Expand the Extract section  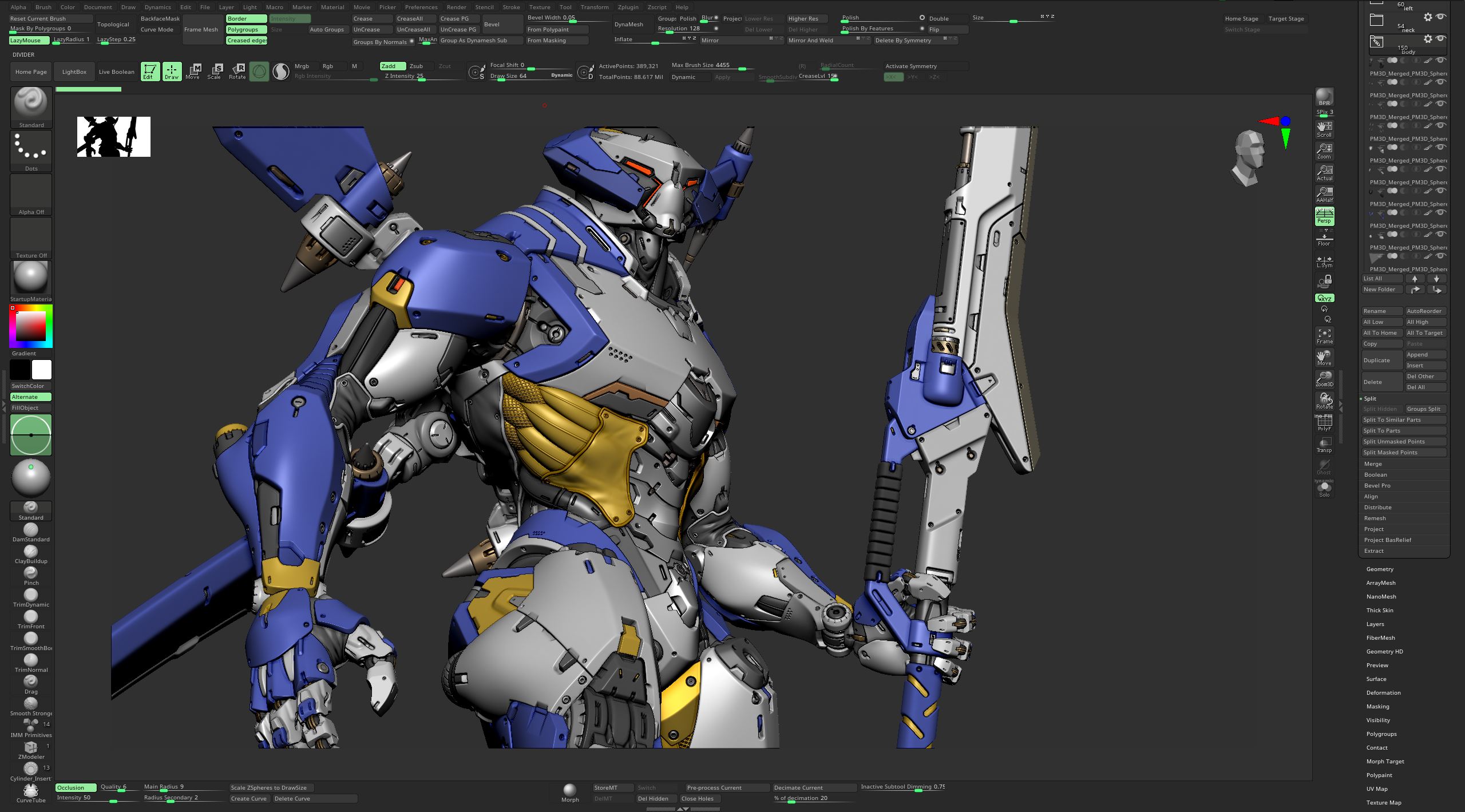click(1373, 550)
